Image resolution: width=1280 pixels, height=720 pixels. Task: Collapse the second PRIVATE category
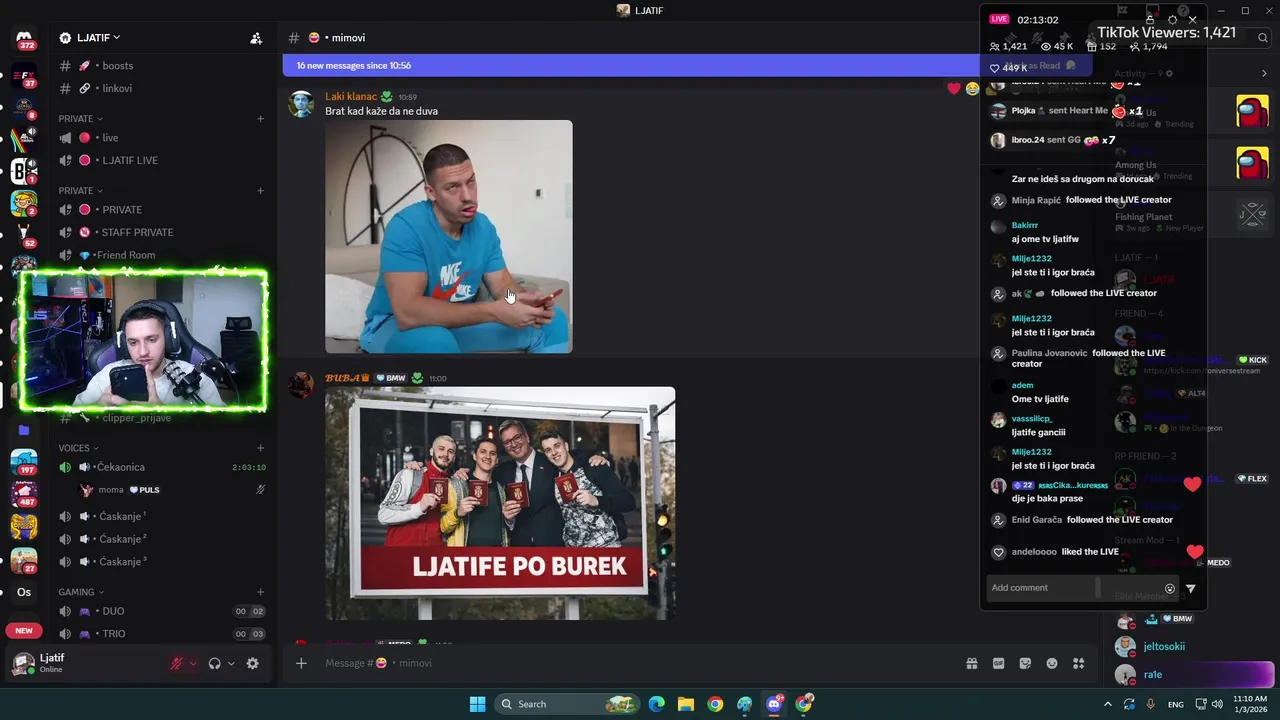(80, 190)
